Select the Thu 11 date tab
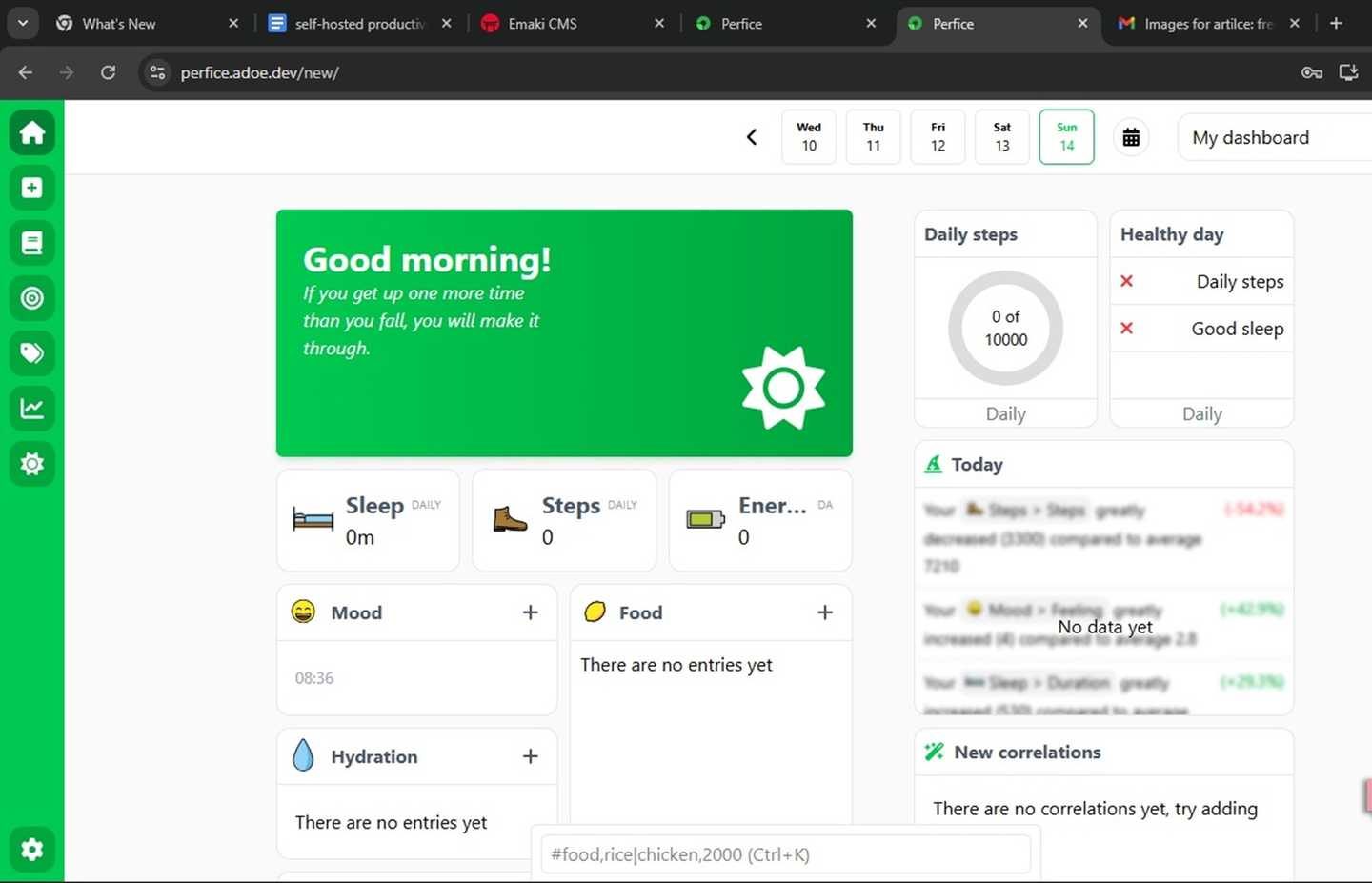The height and width of the screenshot is (883, 1372). 873,136
